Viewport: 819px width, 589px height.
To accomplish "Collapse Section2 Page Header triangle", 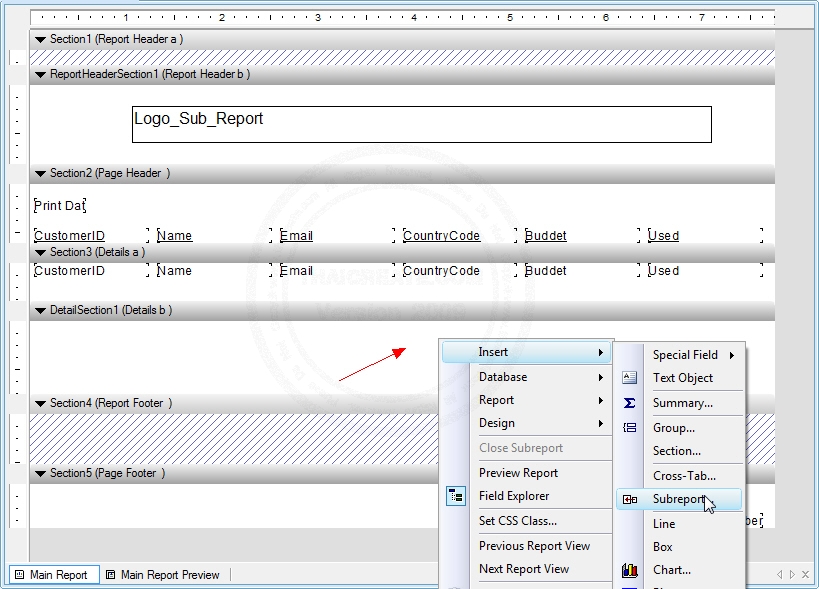I will point(40,174).
